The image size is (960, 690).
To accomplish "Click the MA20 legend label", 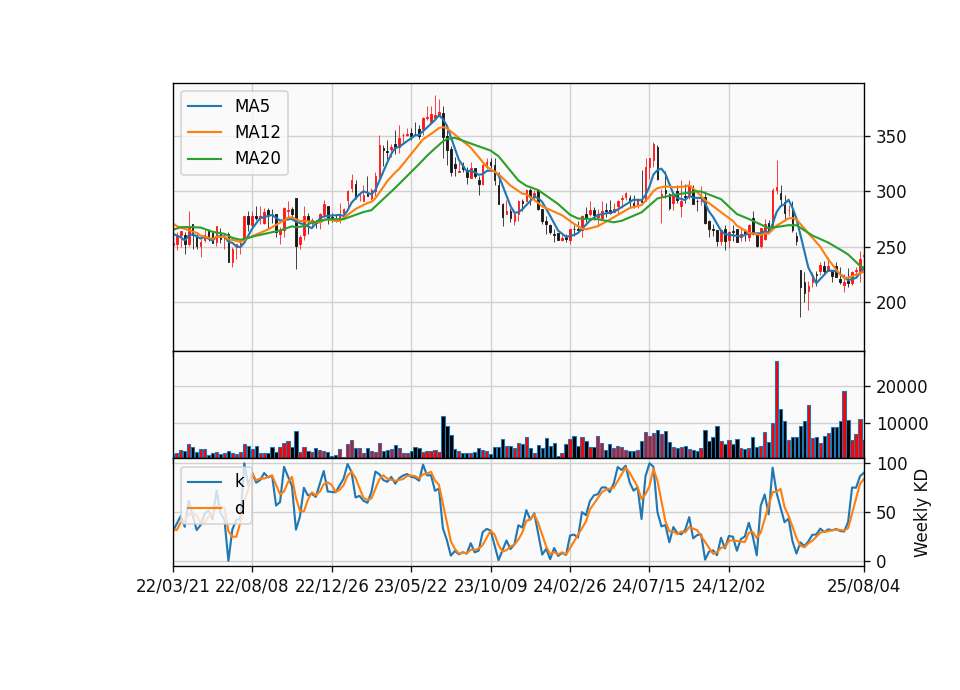I will point(257,158).
